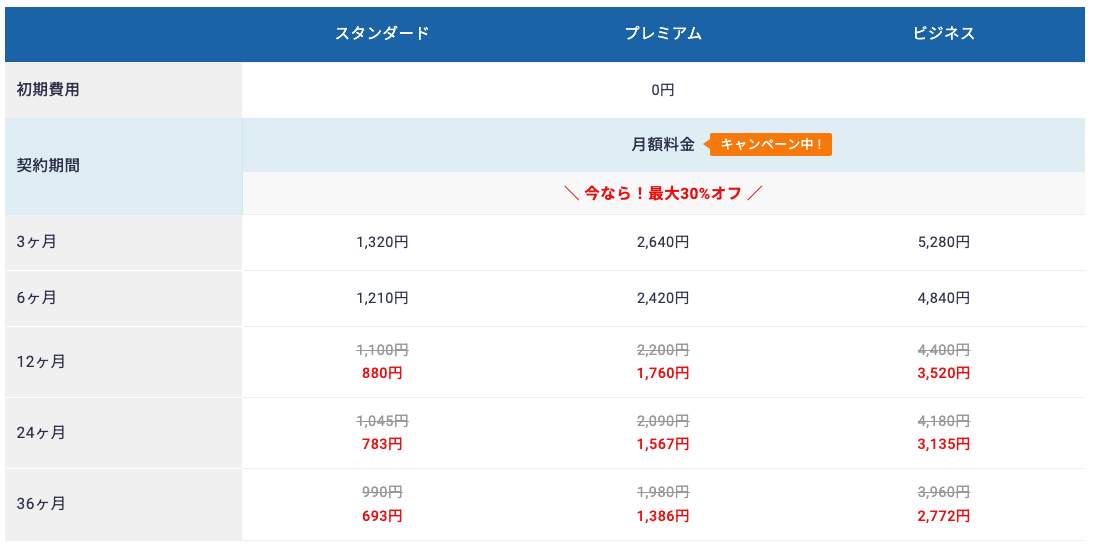Screen dimensions: 1105x552
Task: Click the red 2,772円 Business price
Action: (943, 516)
